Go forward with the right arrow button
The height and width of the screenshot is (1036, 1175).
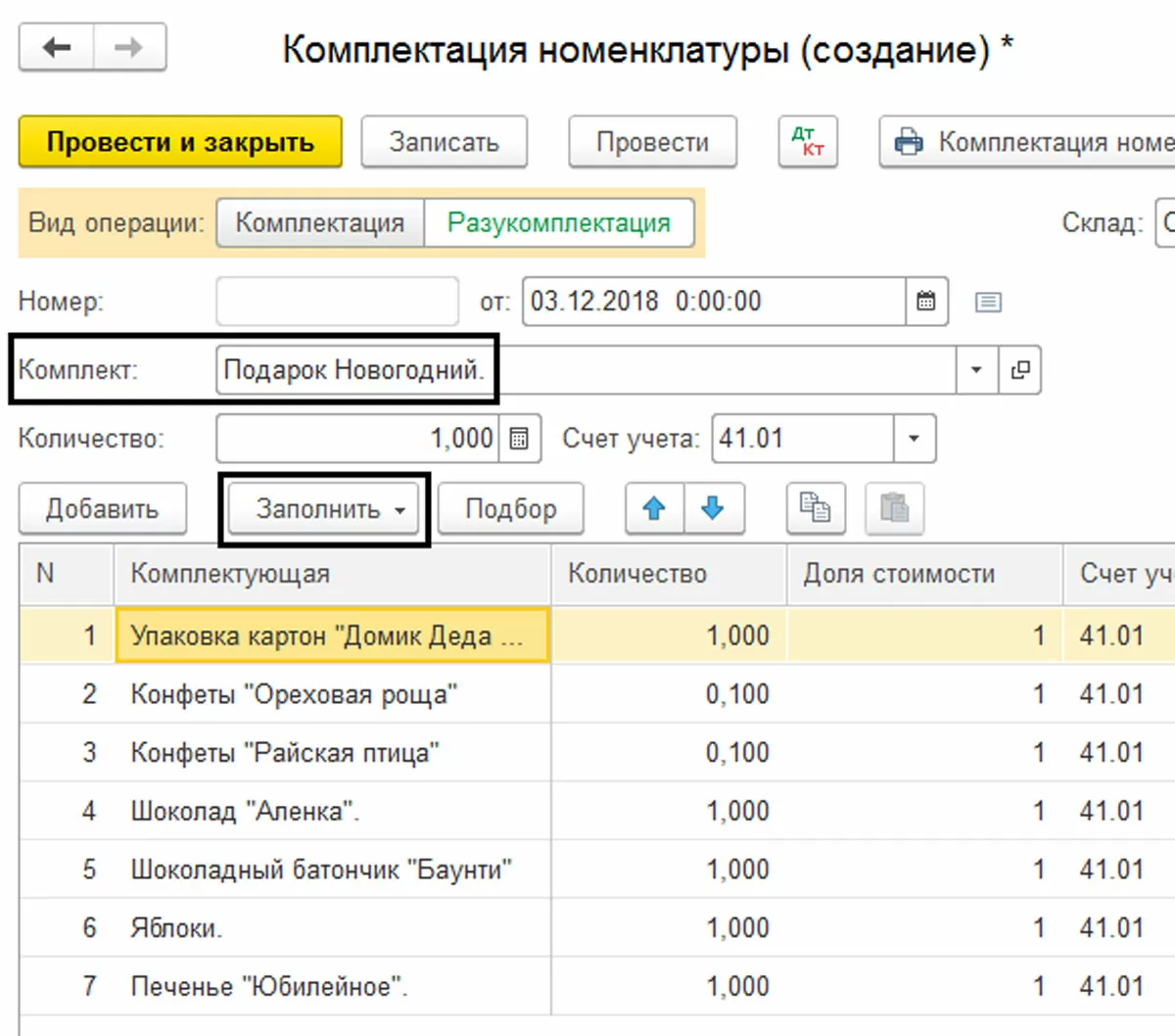[x=129, y=47]
